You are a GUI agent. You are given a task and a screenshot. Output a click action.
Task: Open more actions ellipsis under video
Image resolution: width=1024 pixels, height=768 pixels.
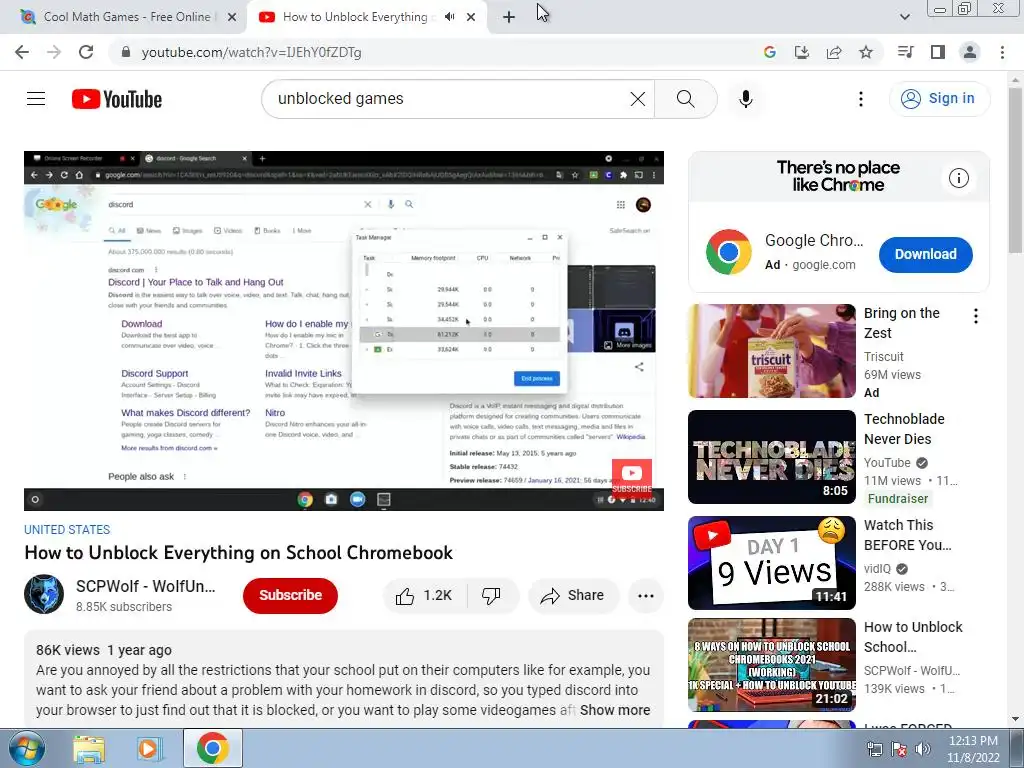pos(645,595)
